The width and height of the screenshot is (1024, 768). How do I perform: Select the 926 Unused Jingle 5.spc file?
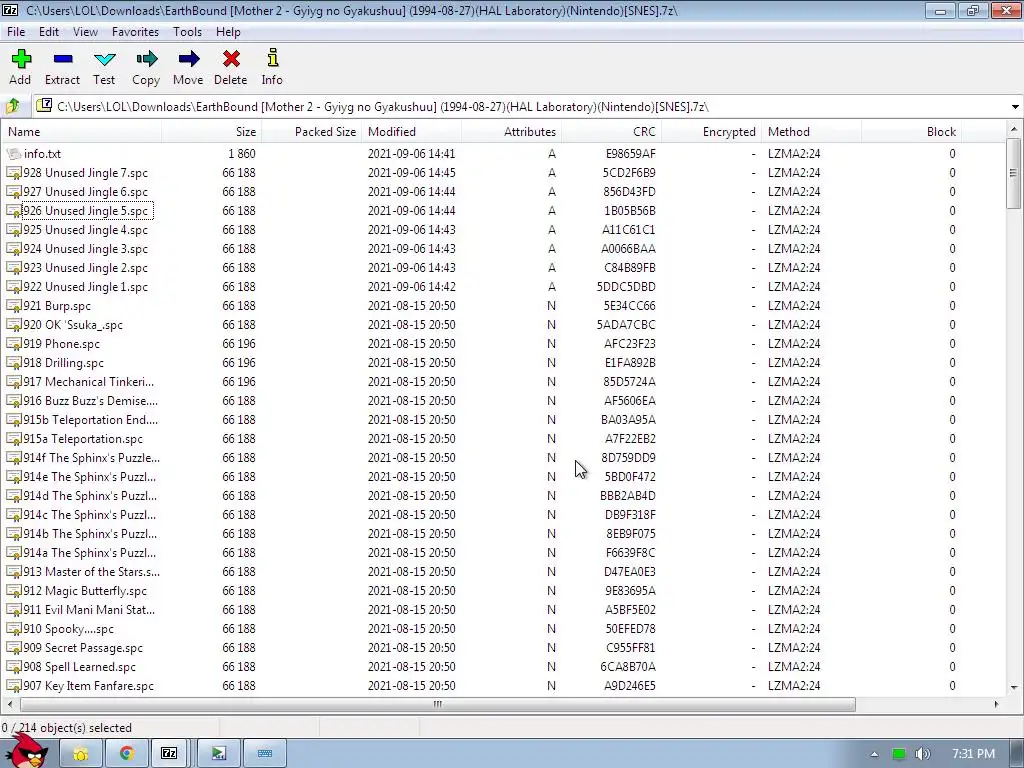pos(86,211)
